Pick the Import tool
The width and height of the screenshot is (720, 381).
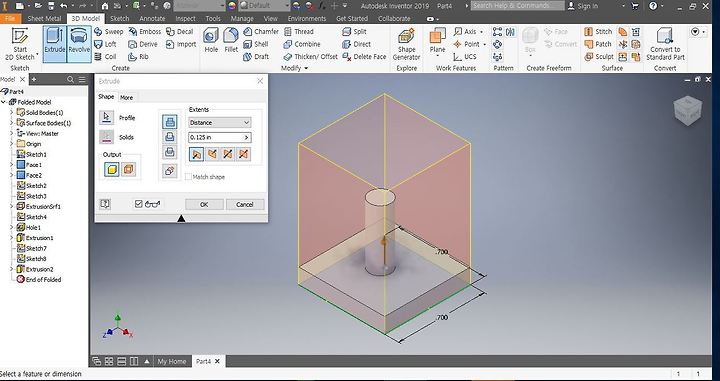pos(181,44)
